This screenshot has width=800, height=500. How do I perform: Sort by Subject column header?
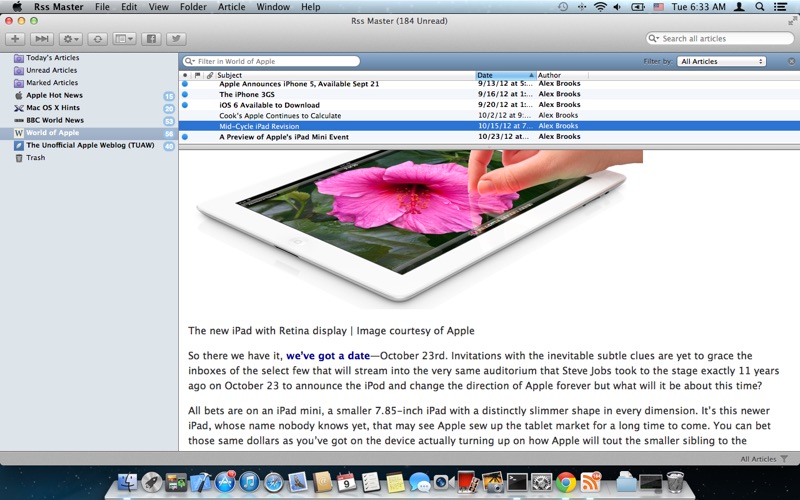345,75
